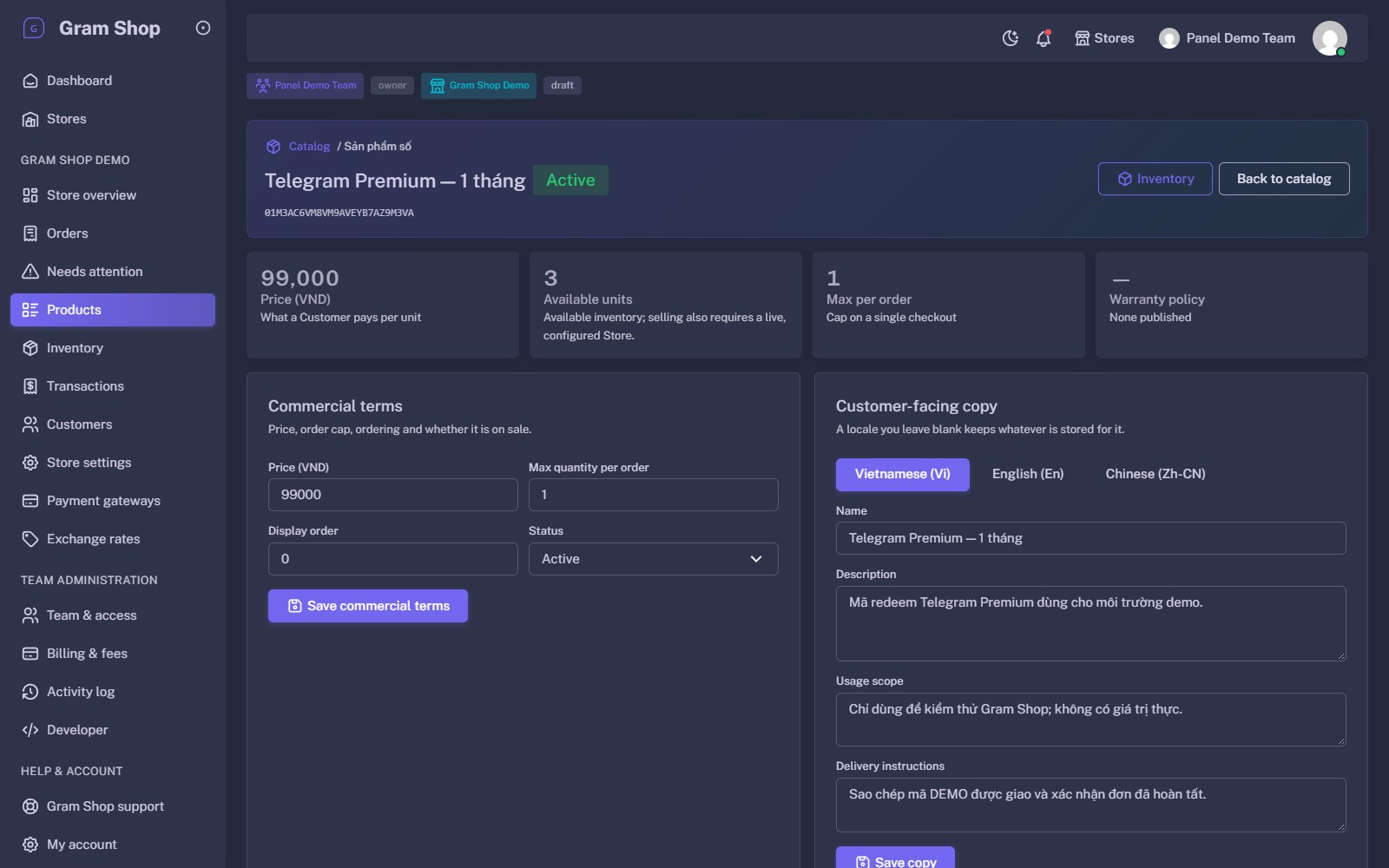Click the Panel Demo Team badge
The width and height of the screenshot is (1389, 868).
pyautogui.click(x=305, y=85)
